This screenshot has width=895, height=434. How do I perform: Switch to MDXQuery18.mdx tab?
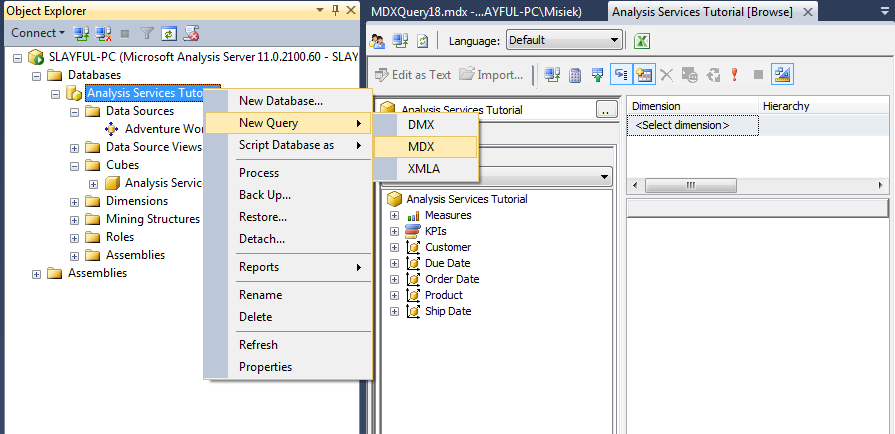point(477,12)
